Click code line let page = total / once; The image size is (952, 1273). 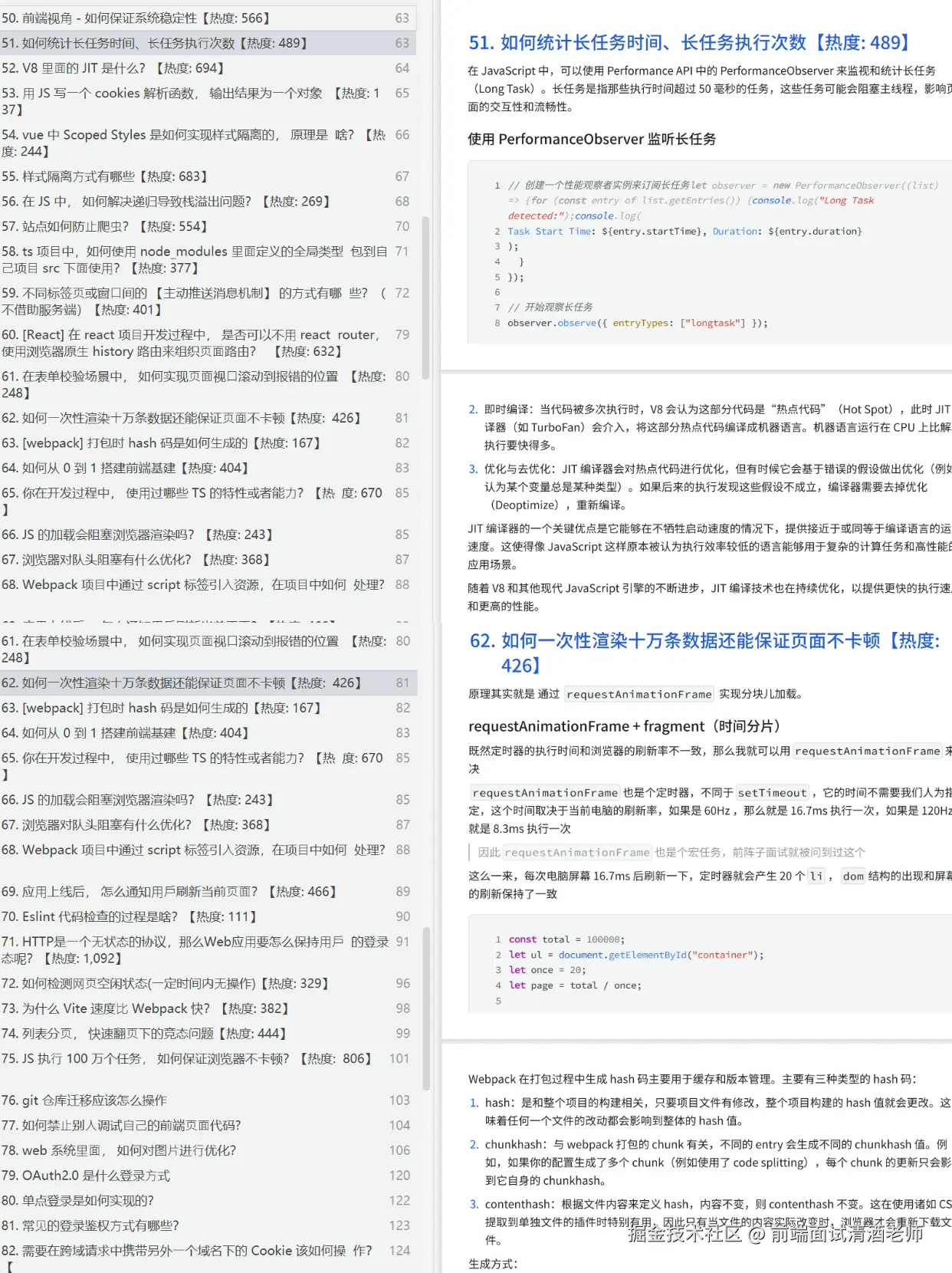coord(575,985)
